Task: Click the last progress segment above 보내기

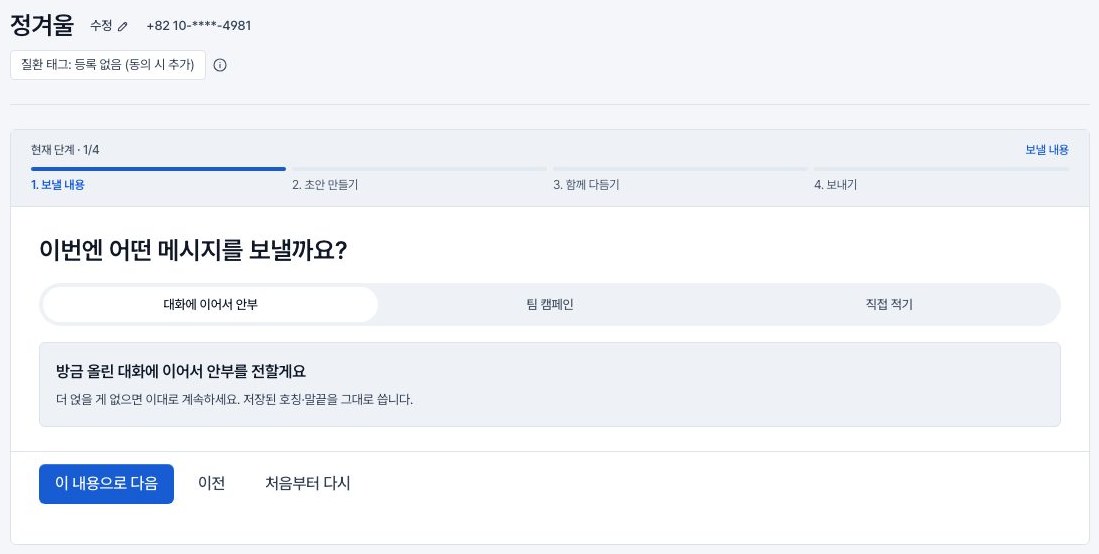Action: (941, 169)
